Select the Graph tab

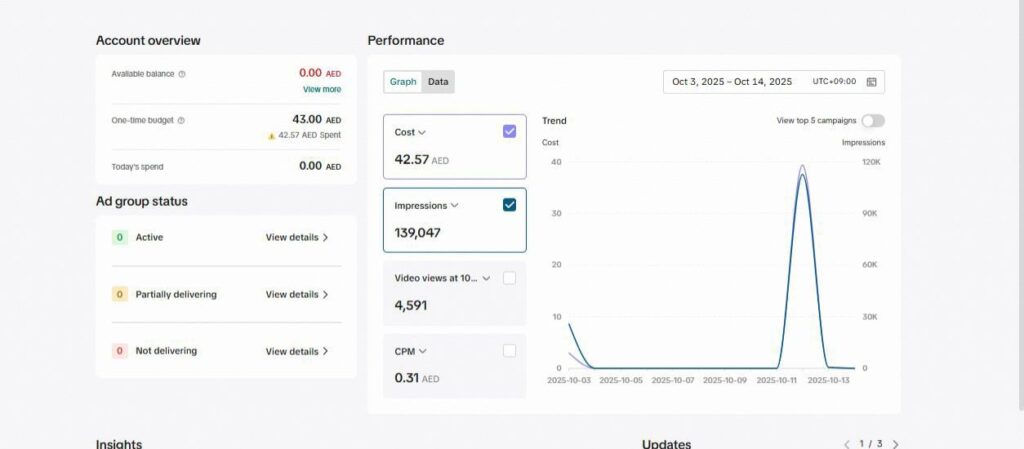tap(403, 82)
